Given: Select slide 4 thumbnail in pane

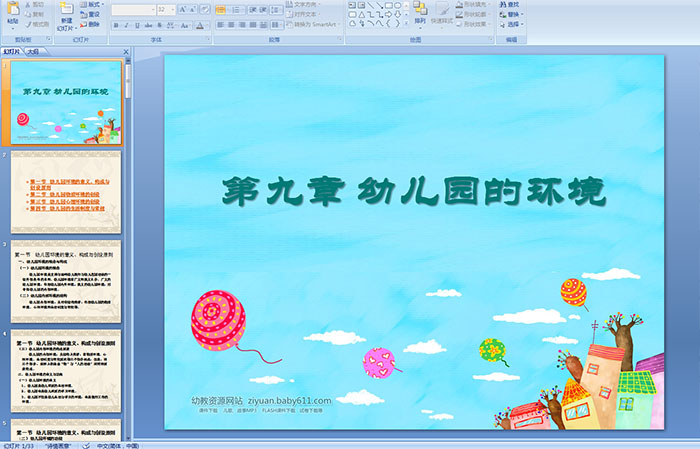Looking at the screenshot, I should [66, 371].
